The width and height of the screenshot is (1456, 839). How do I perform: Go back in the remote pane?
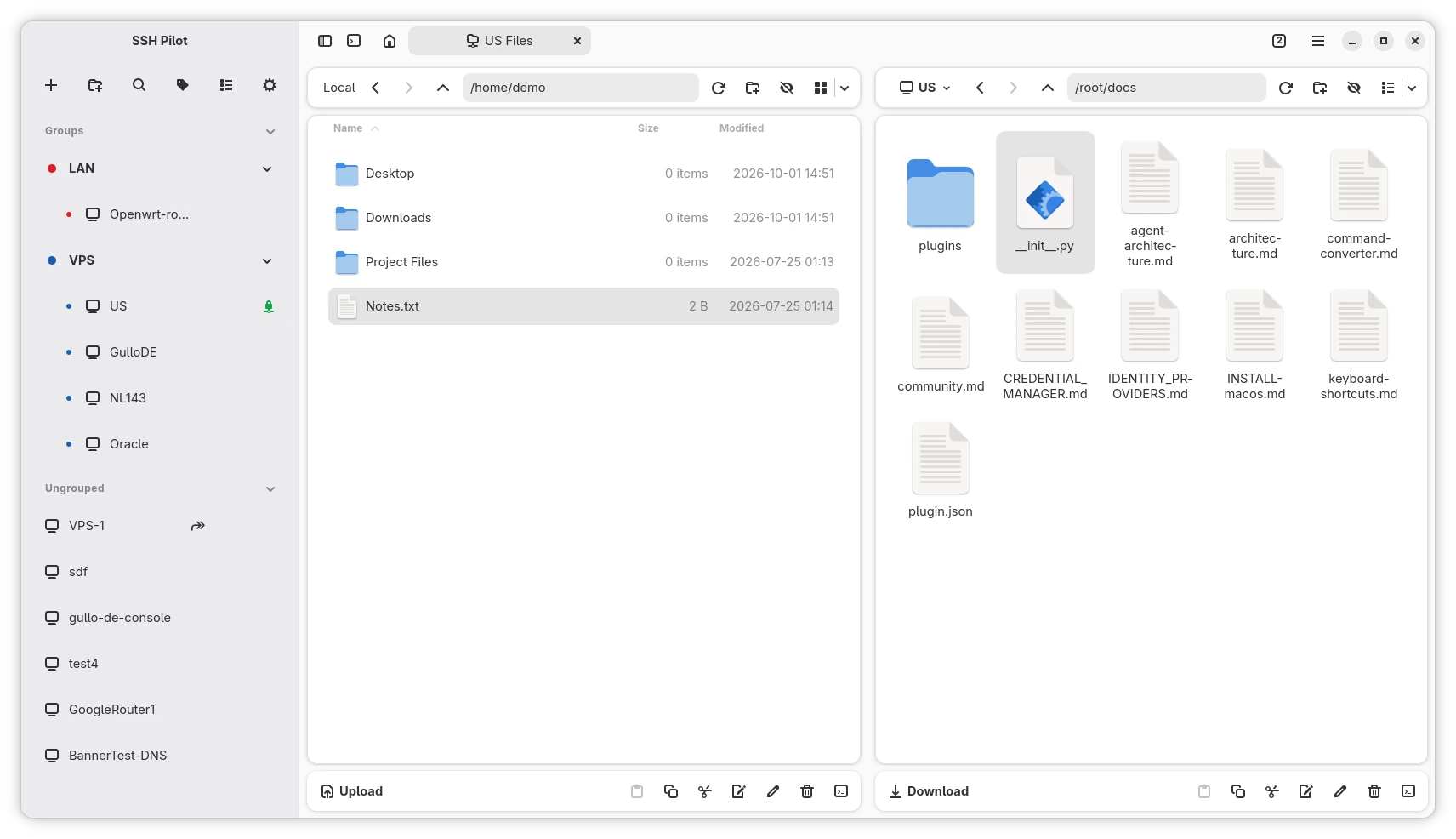point(980,88)
